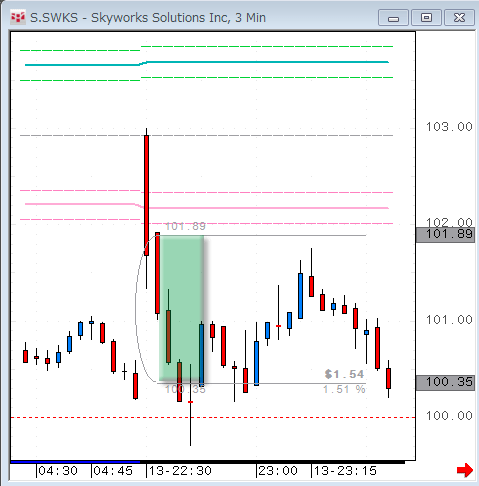Click the 23:00 time axis label

278,471
